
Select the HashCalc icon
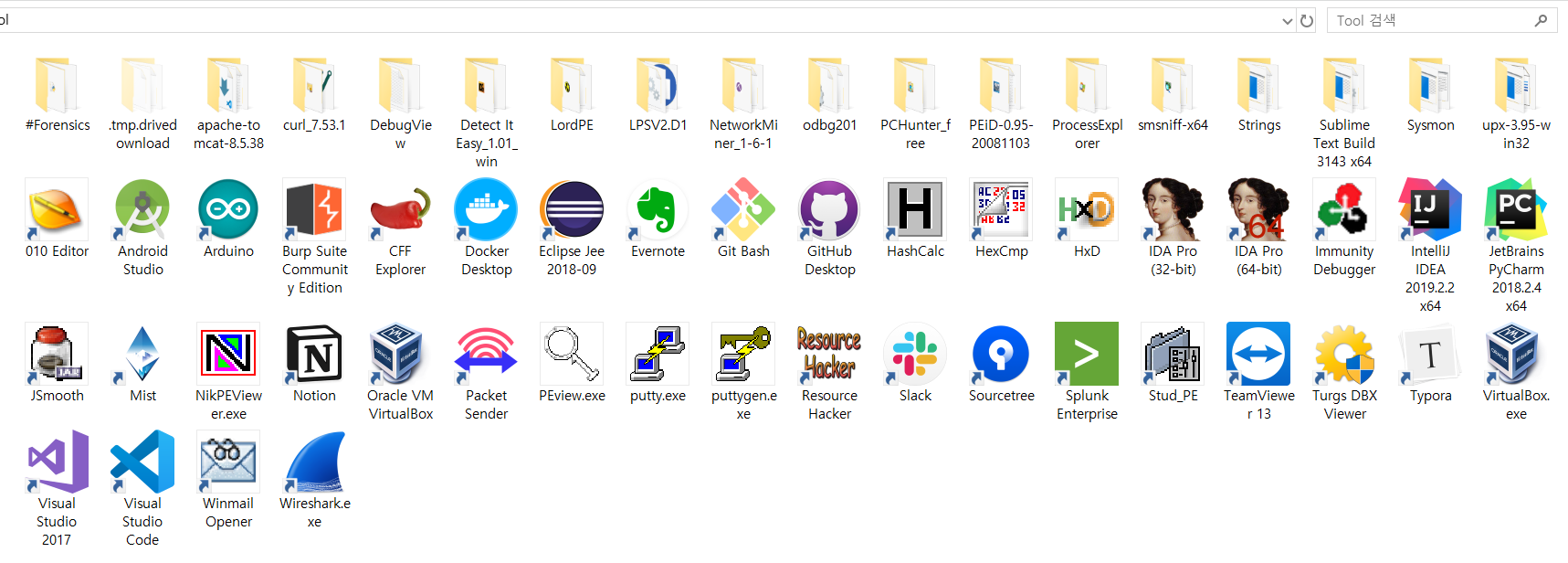[915, 209]
